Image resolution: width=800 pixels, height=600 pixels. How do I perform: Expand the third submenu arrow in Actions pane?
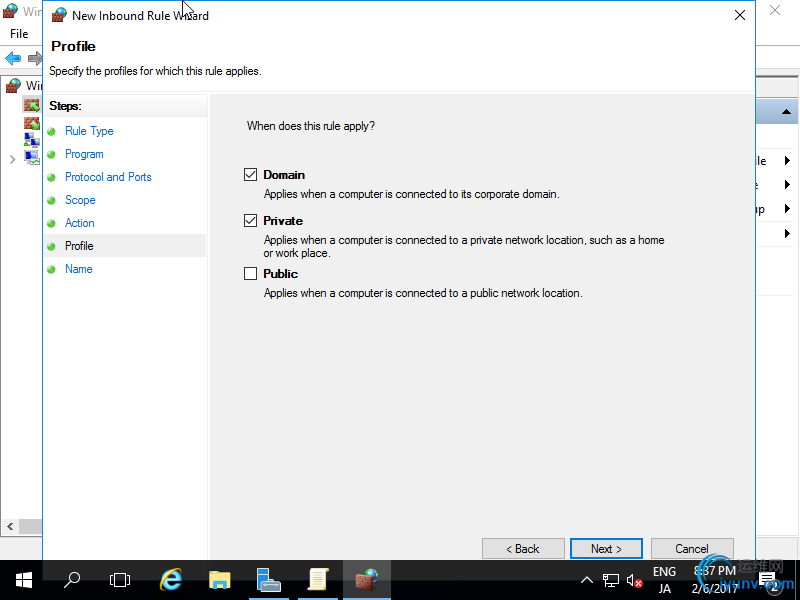click(787, 208)
